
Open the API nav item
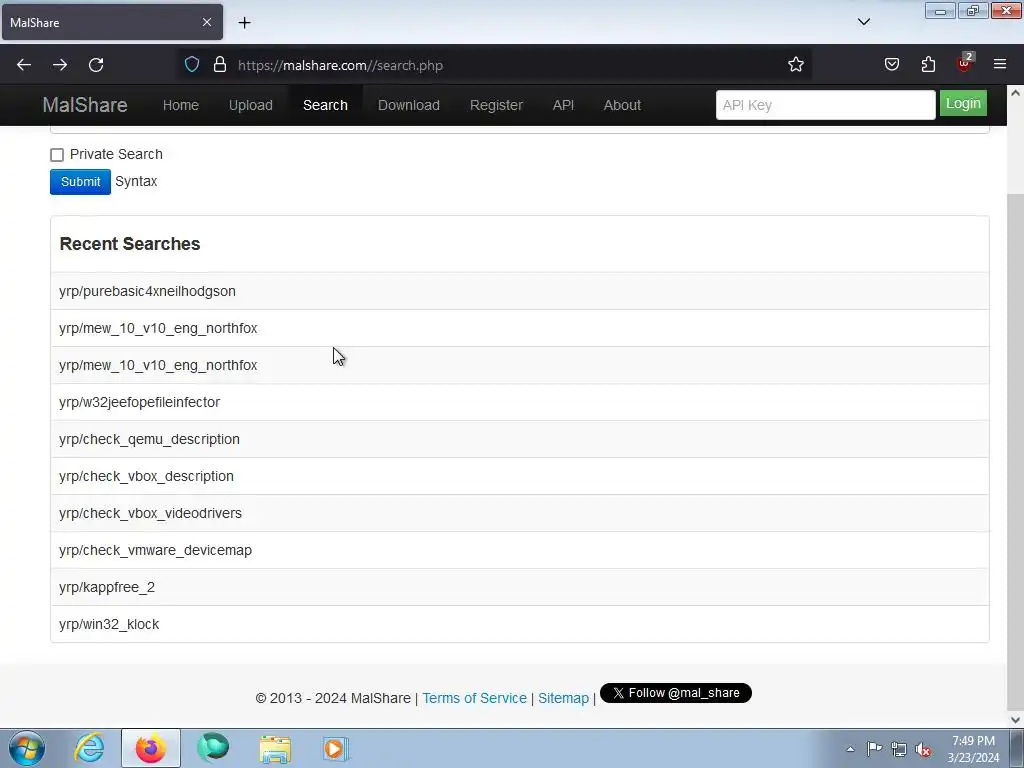(x=563, y=105)
